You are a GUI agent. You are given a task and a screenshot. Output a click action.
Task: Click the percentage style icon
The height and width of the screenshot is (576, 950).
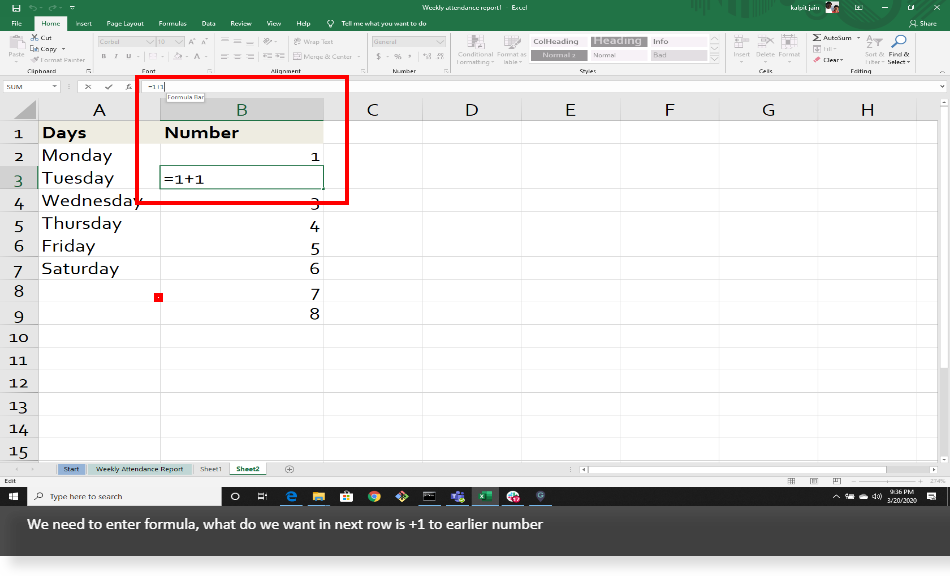(x=397, y=58)
